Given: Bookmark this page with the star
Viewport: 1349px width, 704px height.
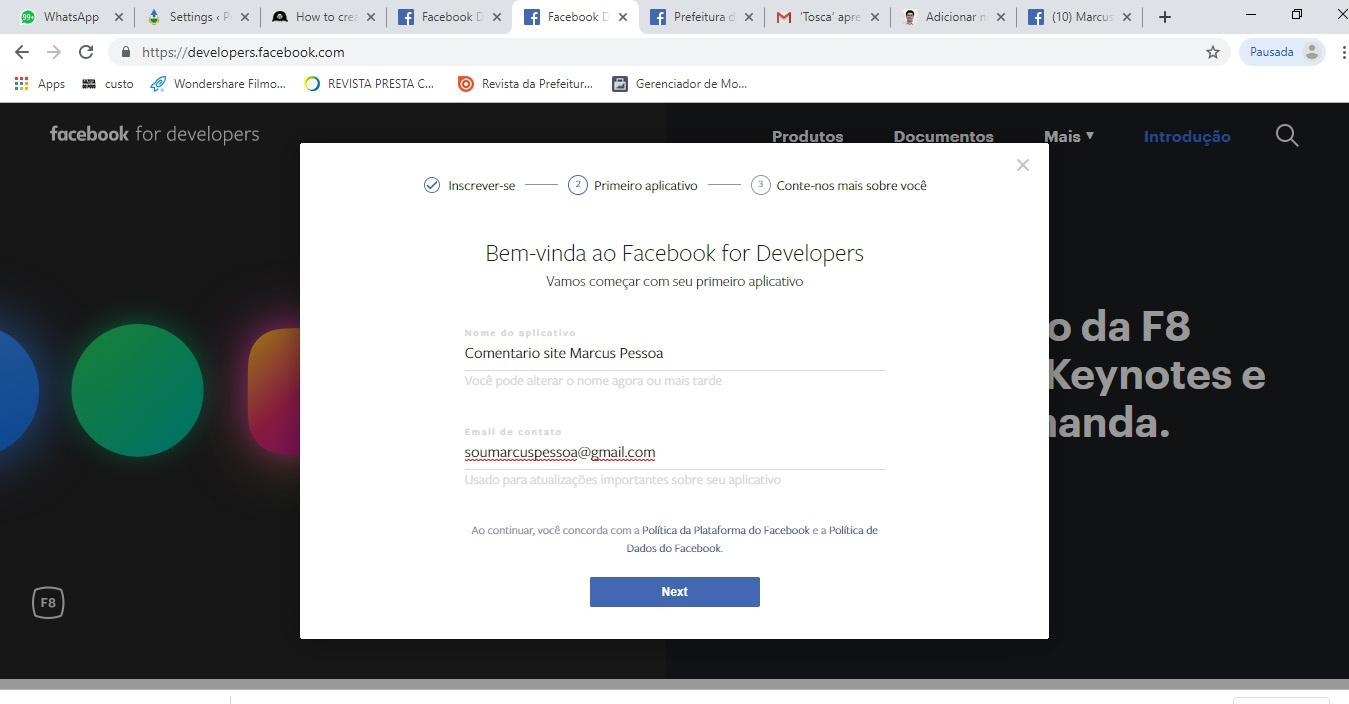Looking at the screenshot, I should click(1213, 52).
